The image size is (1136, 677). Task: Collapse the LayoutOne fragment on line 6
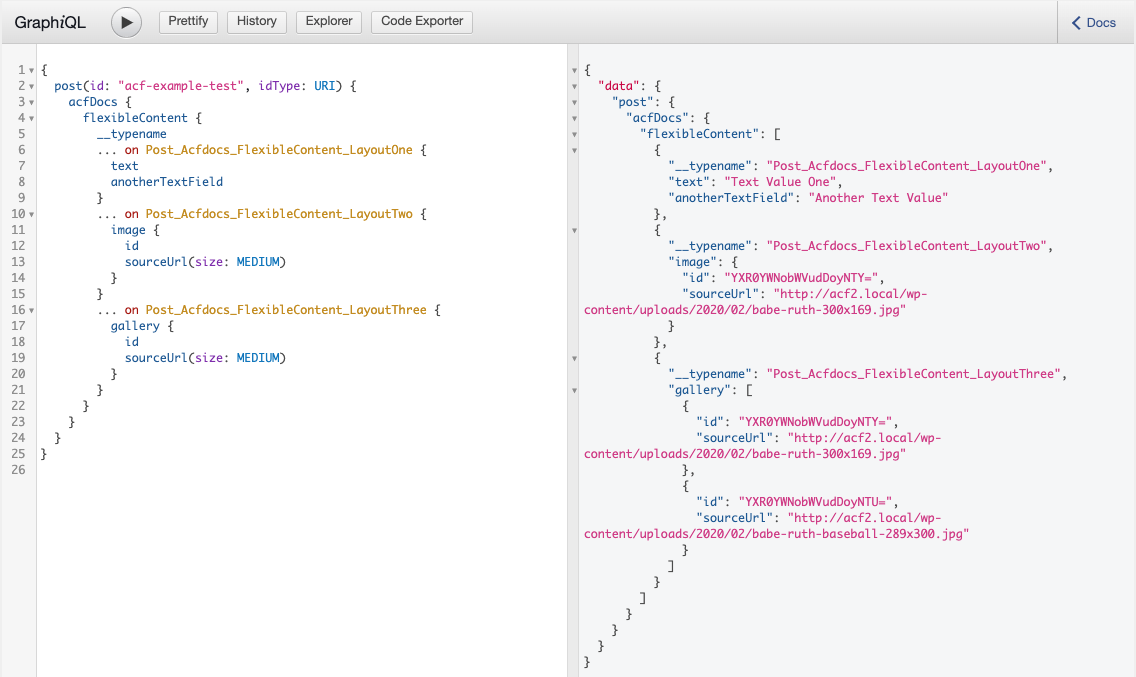click(x=31, y=150)
